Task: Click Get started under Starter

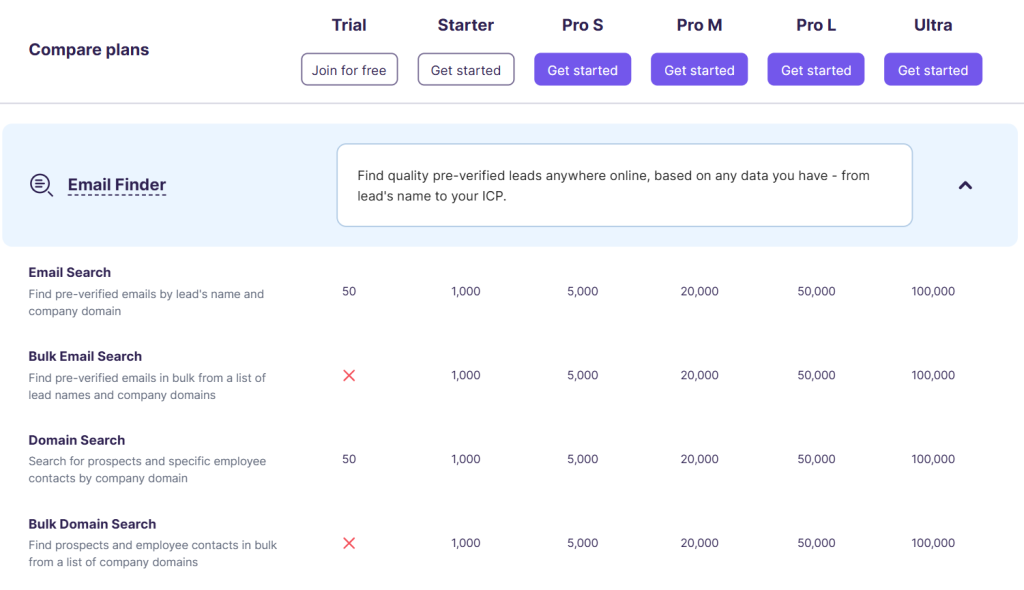Action: coord(465,69)
